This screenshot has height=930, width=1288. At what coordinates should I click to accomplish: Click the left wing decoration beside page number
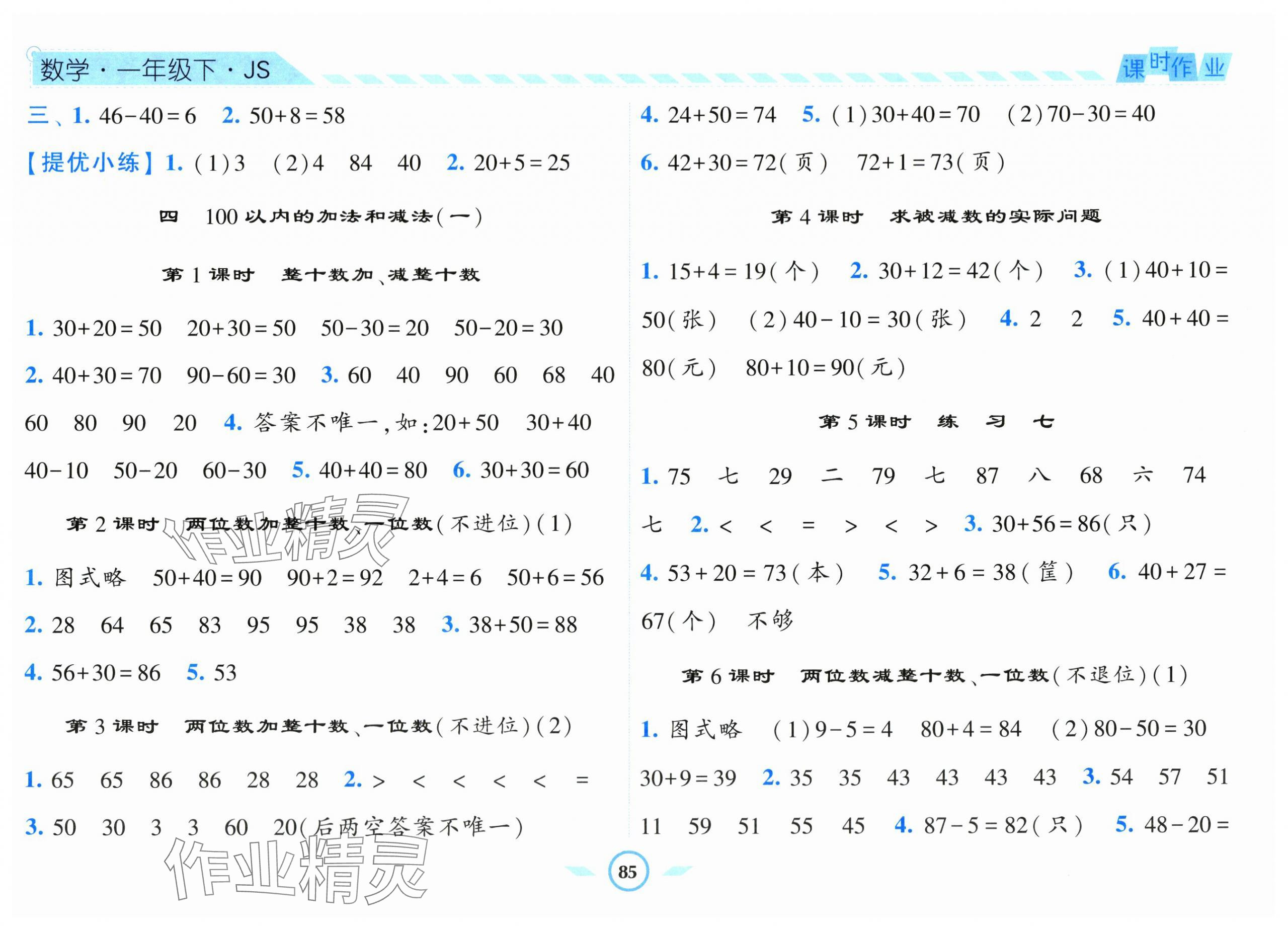(x=581, y=871)
